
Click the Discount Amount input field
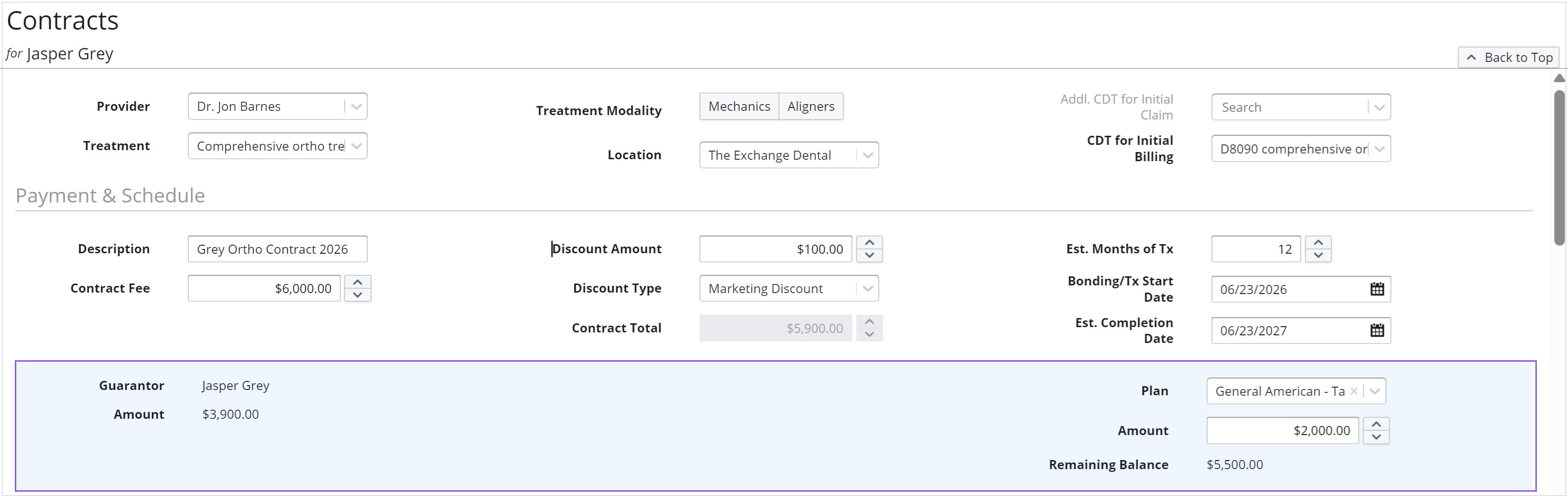[x=776, y=249]
